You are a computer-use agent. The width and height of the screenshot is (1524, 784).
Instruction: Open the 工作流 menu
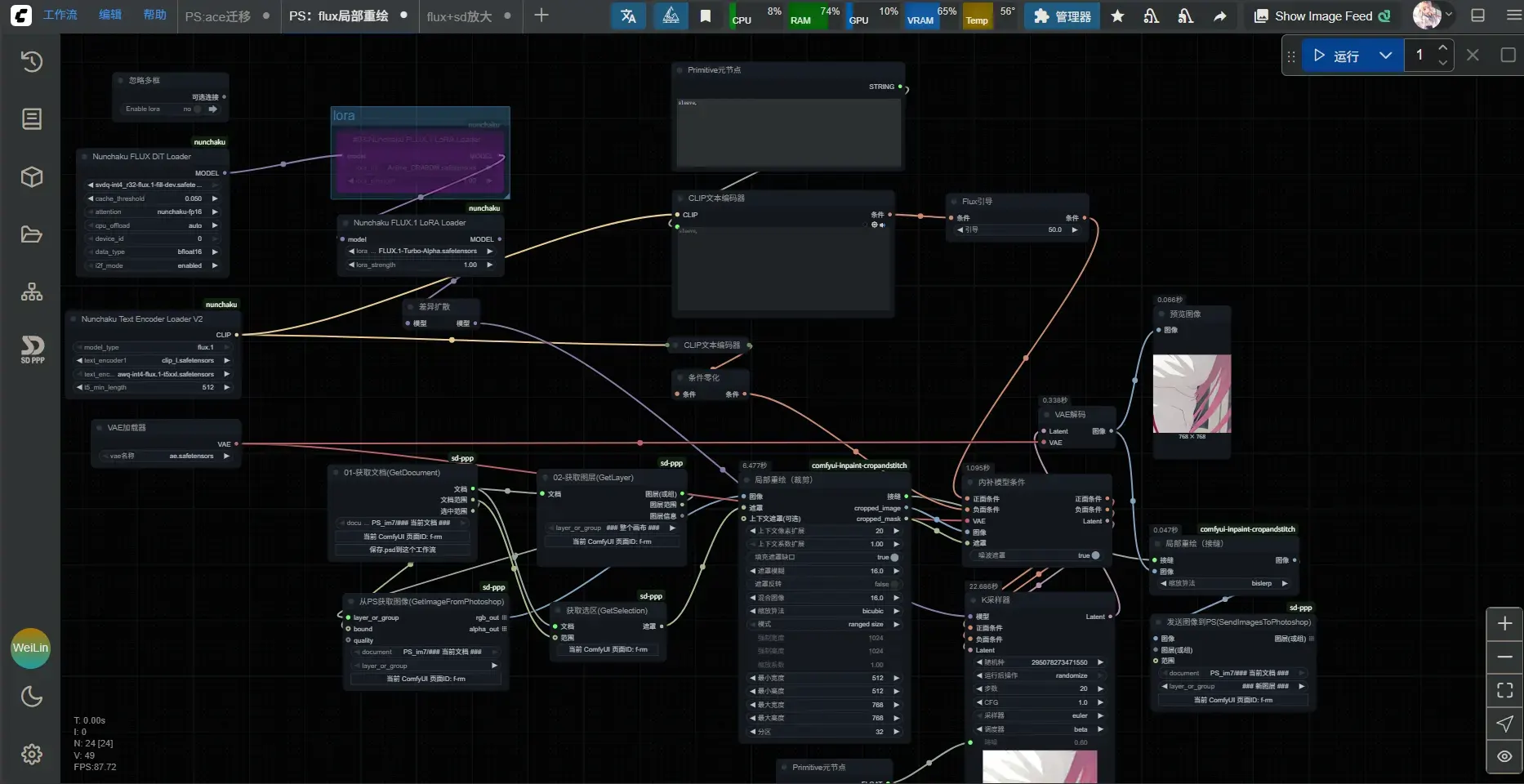click(60, 15)
